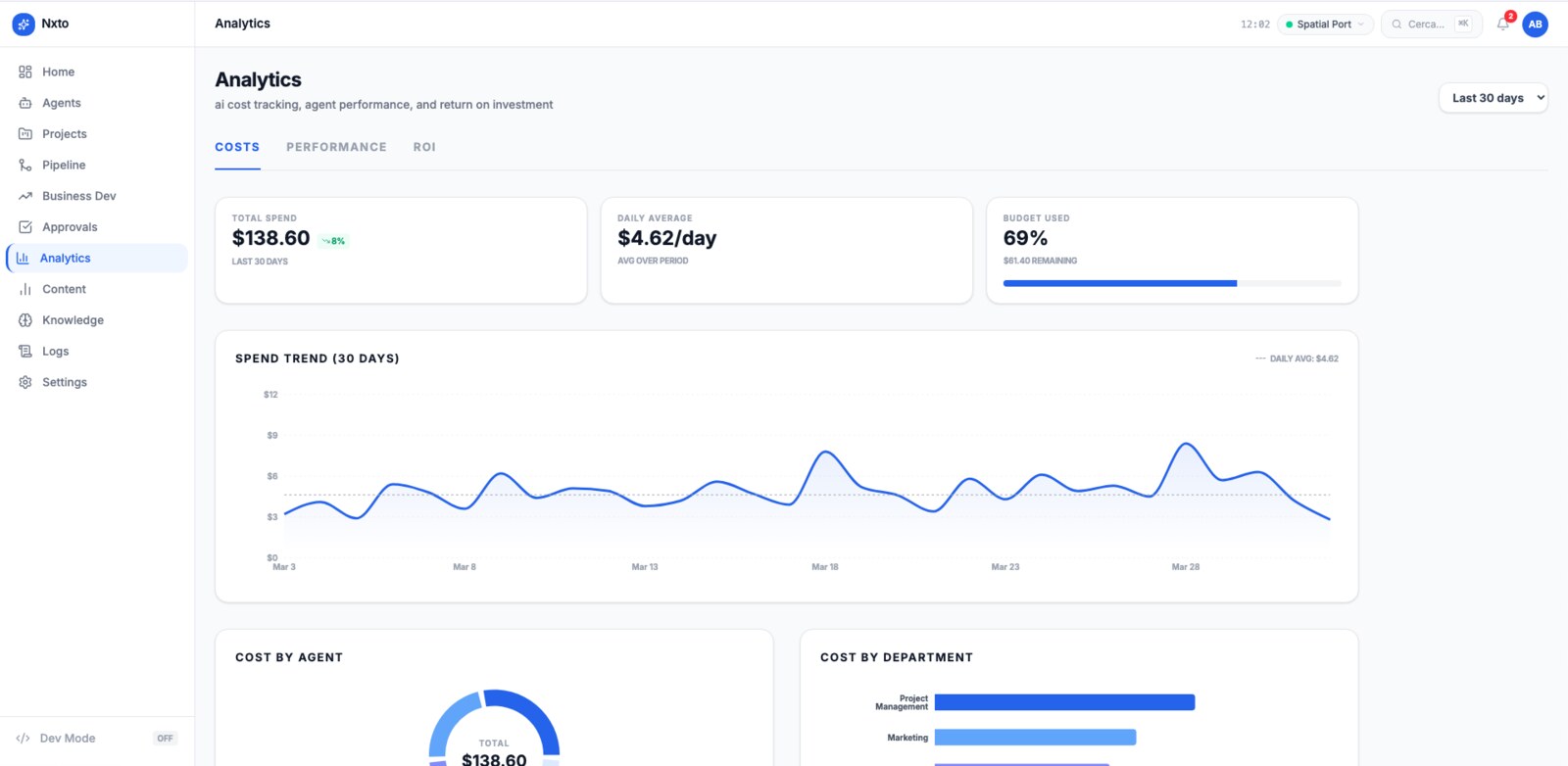
Task: Click the Approvals checkmark icon
Action: click(25, 227)
